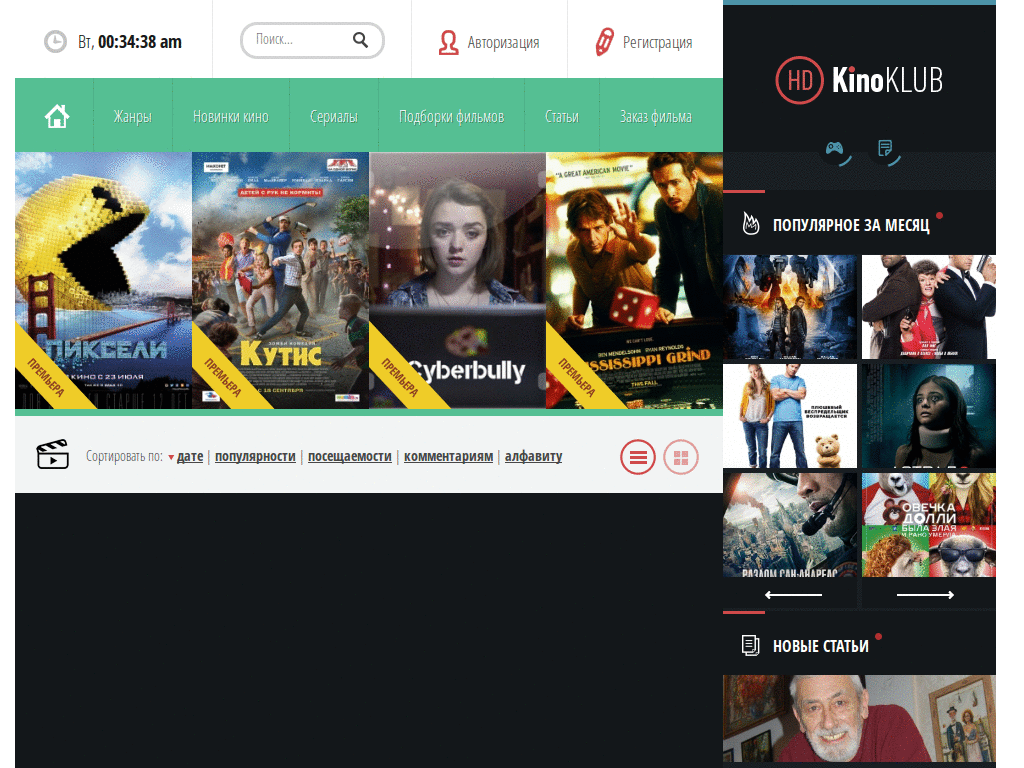This screenshot has height=768, width=1024.
Task: Click the Популярное за месяц heading
Action: [x=851, y=225]
